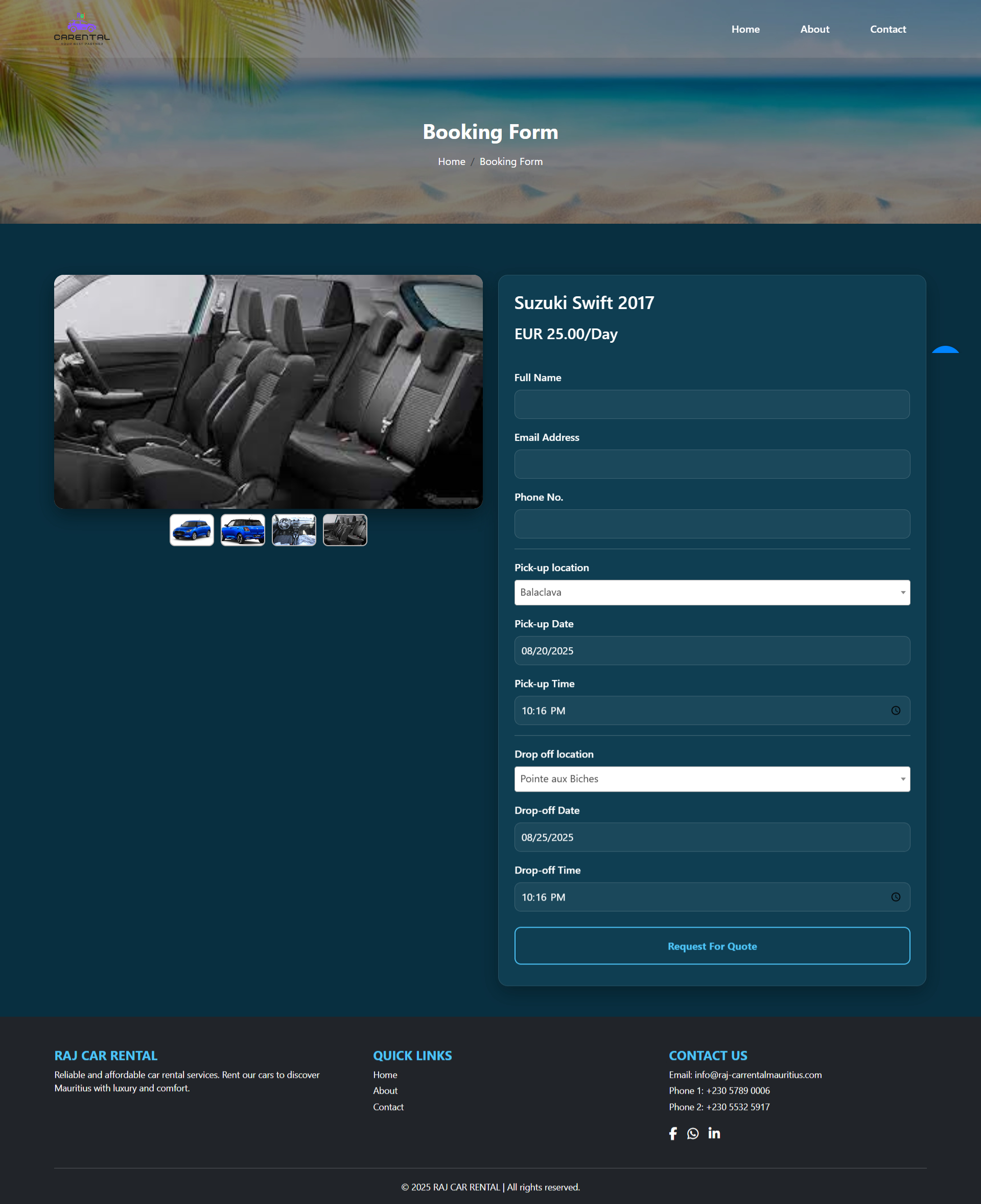Viewport: 981px width, 1204px height.
Task: Open Facebook page via footer icon
Action: pos(673,1134)
